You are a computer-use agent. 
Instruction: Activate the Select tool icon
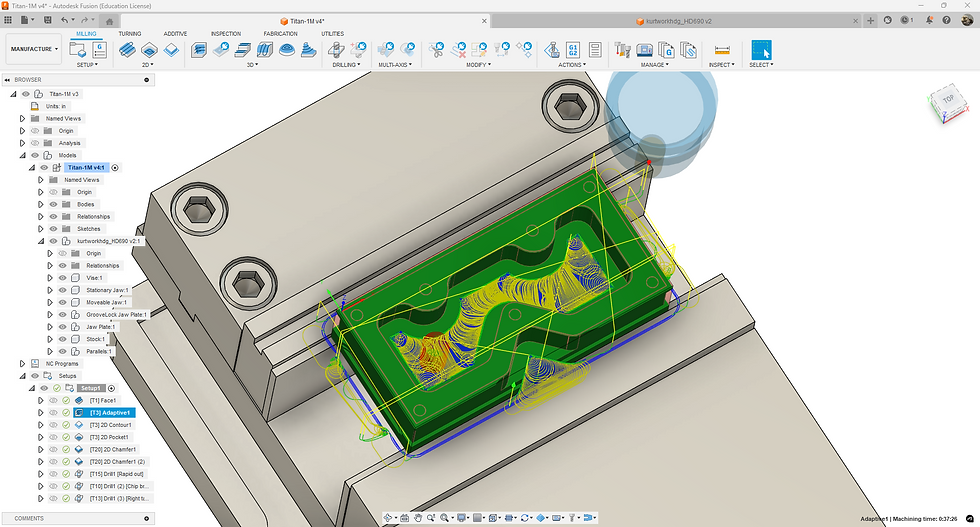(761, 50)
